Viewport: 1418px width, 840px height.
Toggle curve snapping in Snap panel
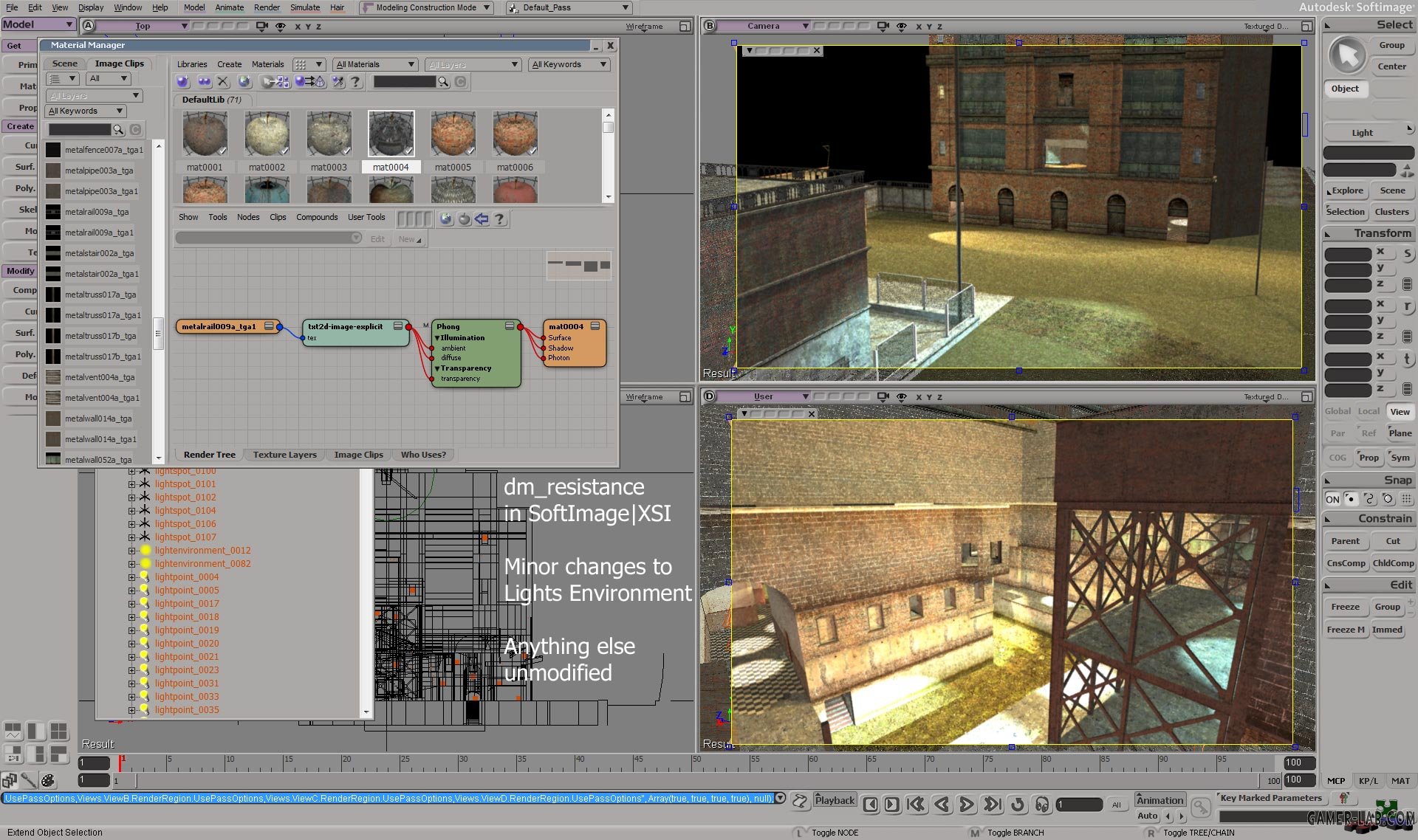pyautogui.click(x=1369, y=499)
